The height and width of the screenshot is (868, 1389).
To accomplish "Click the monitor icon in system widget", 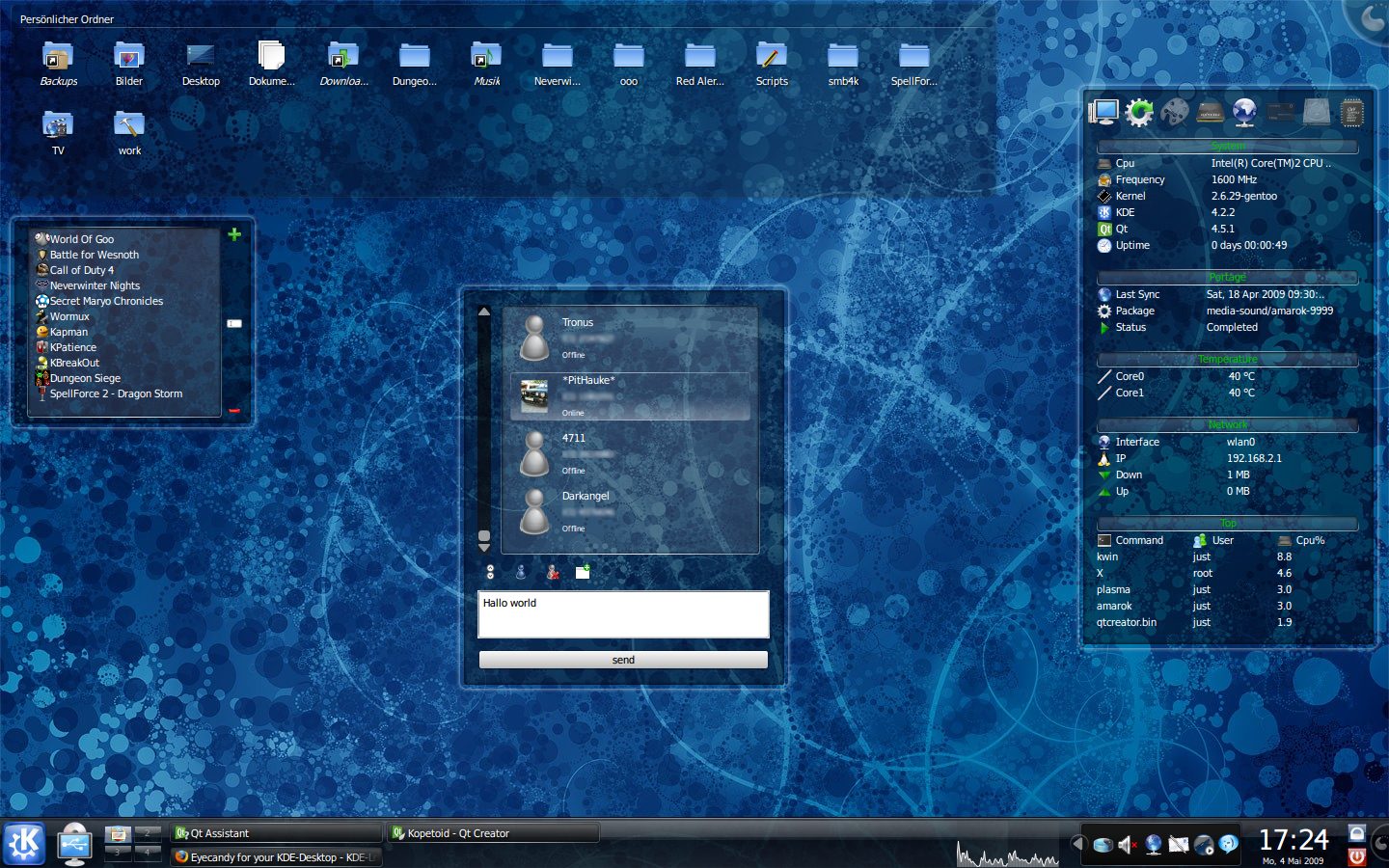I will pyautogui.click(x=1103, y=113).
